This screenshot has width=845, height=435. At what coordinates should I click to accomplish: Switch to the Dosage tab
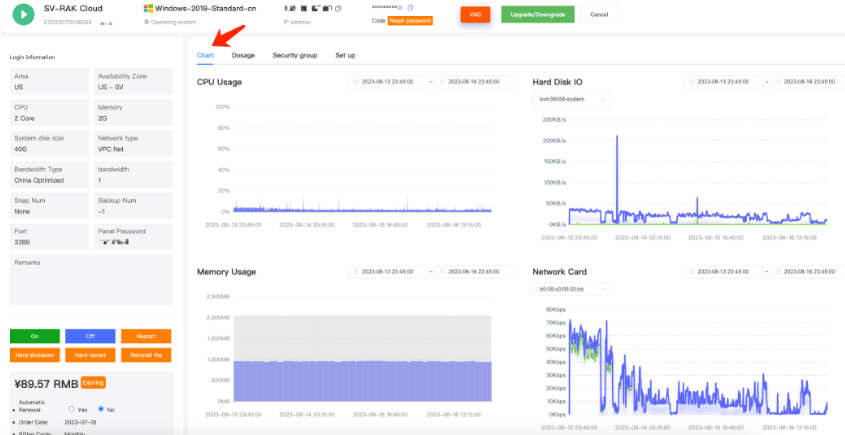pyautogui.click(x=243, y=55)
